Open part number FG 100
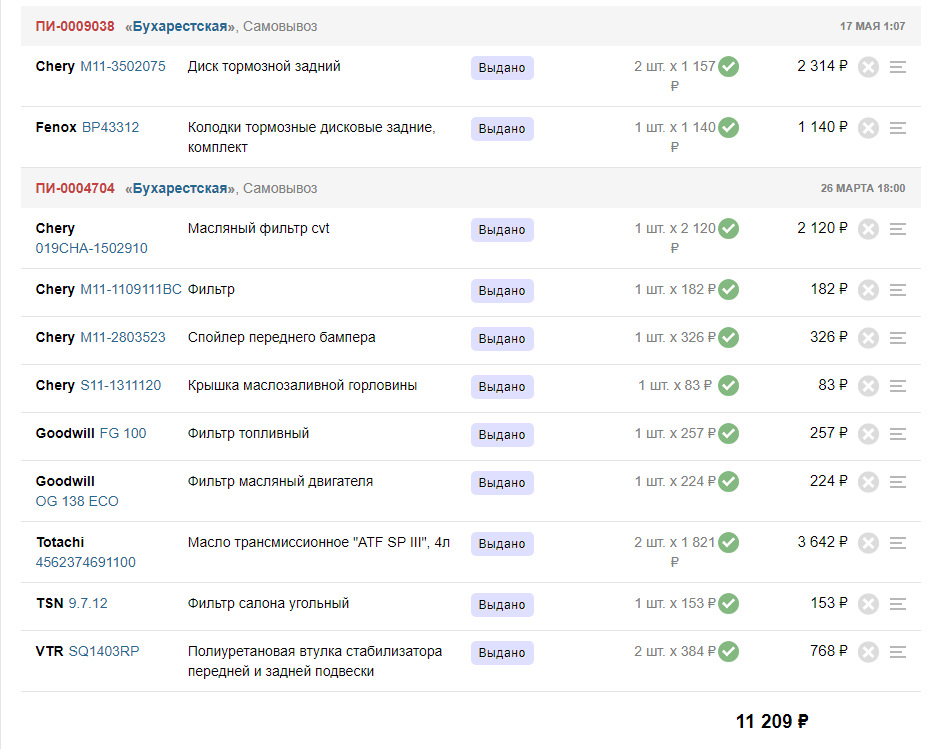936x749 pixels. 123,433
